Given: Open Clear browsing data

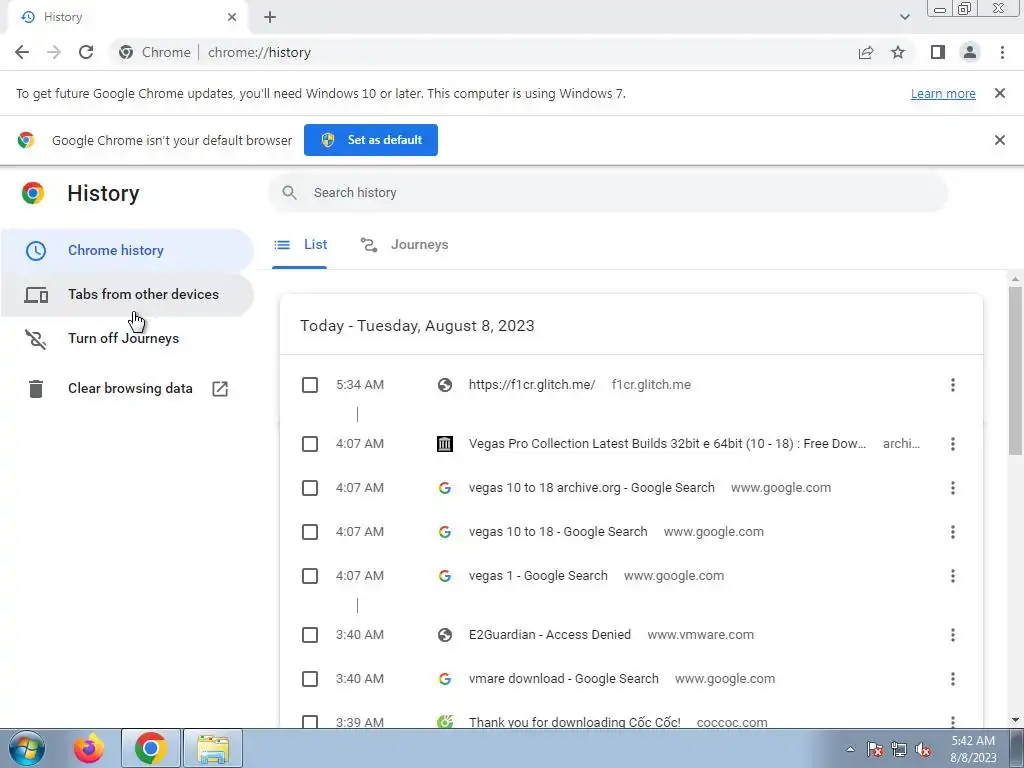Looking at the screenshot, I should click(130, 389).
